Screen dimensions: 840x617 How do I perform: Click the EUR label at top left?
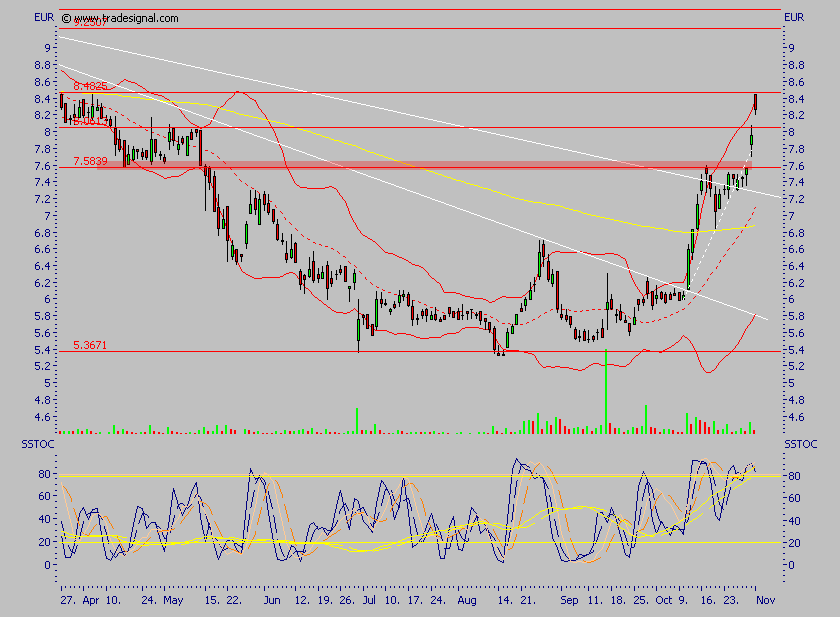pos(44,17)
